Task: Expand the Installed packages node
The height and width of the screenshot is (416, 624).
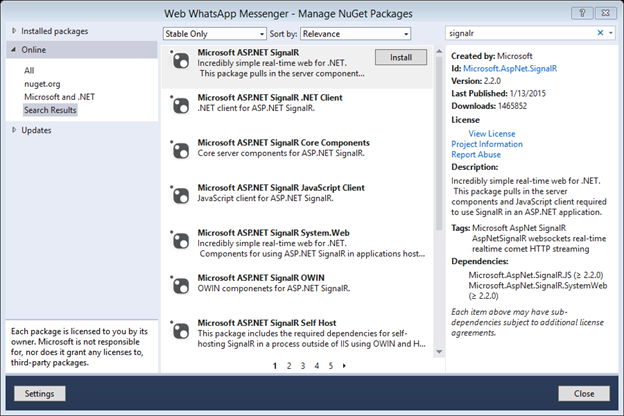Action: tap(14, 31)
